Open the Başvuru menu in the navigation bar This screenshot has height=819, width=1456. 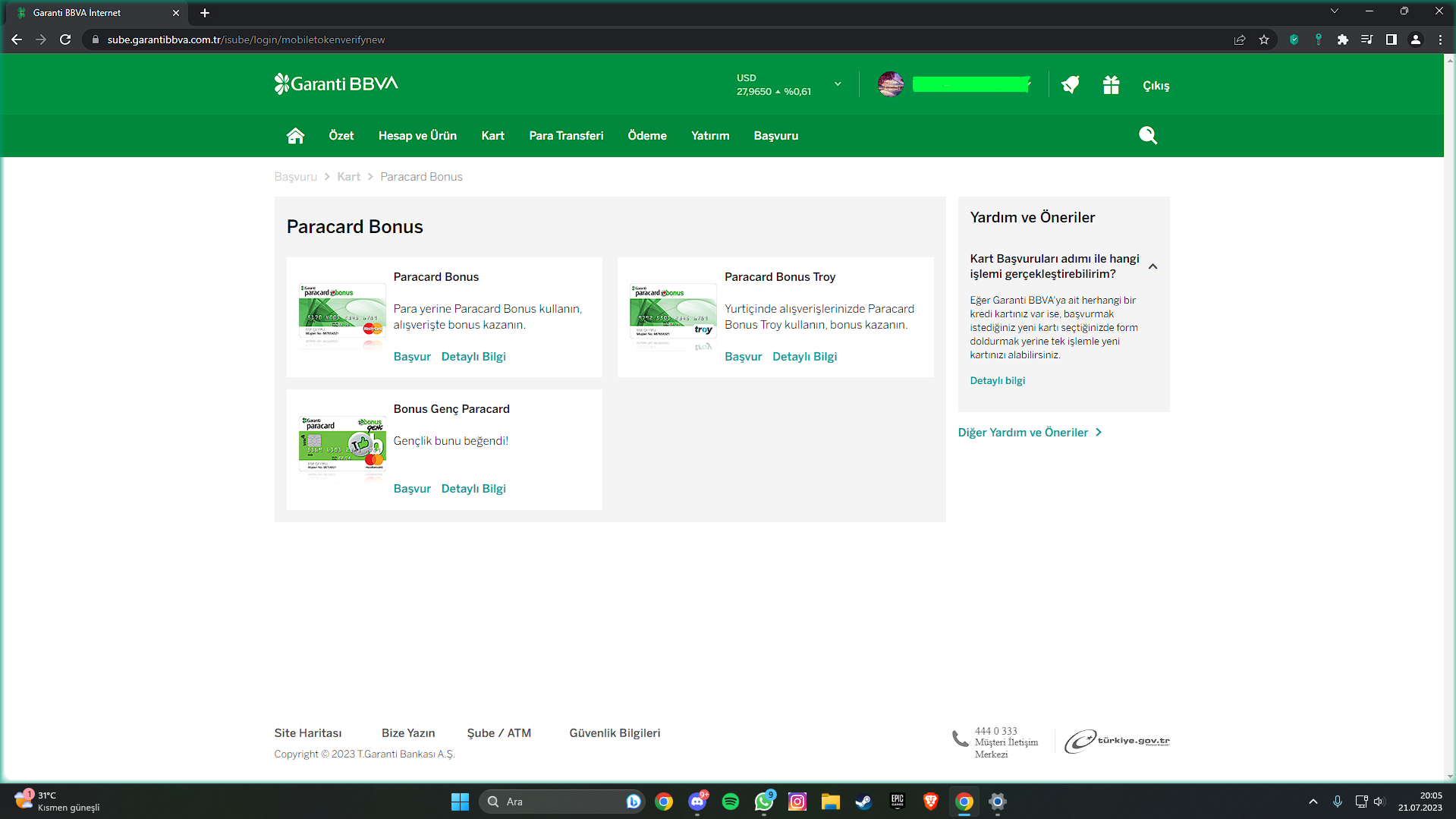click(776, 136)
